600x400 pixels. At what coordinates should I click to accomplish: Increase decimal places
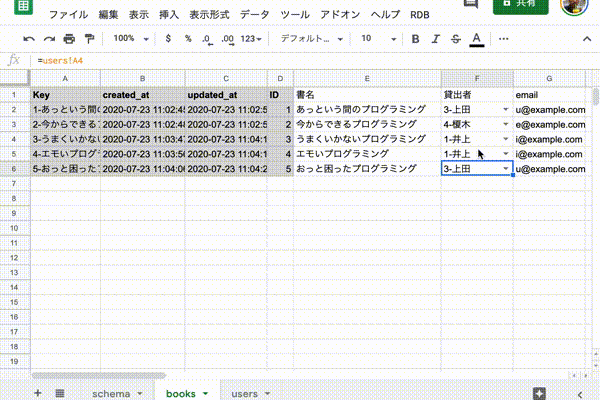pyautogui.click(x=228, y=39)
